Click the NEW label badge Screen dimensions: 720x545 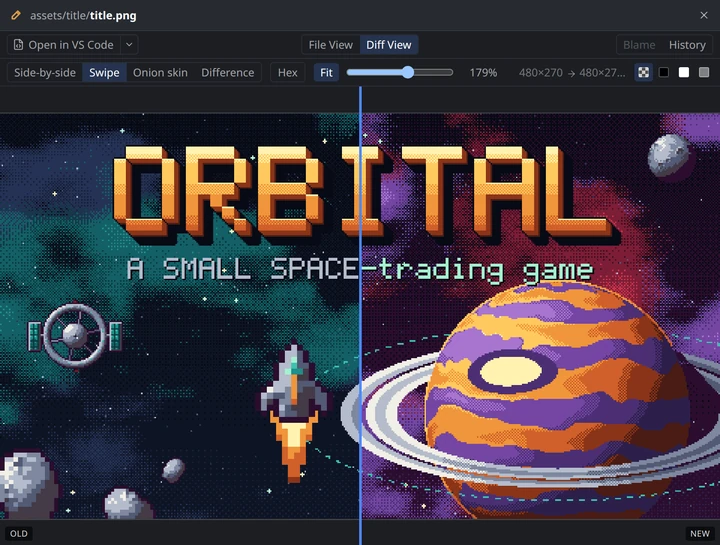click(700, 534)
